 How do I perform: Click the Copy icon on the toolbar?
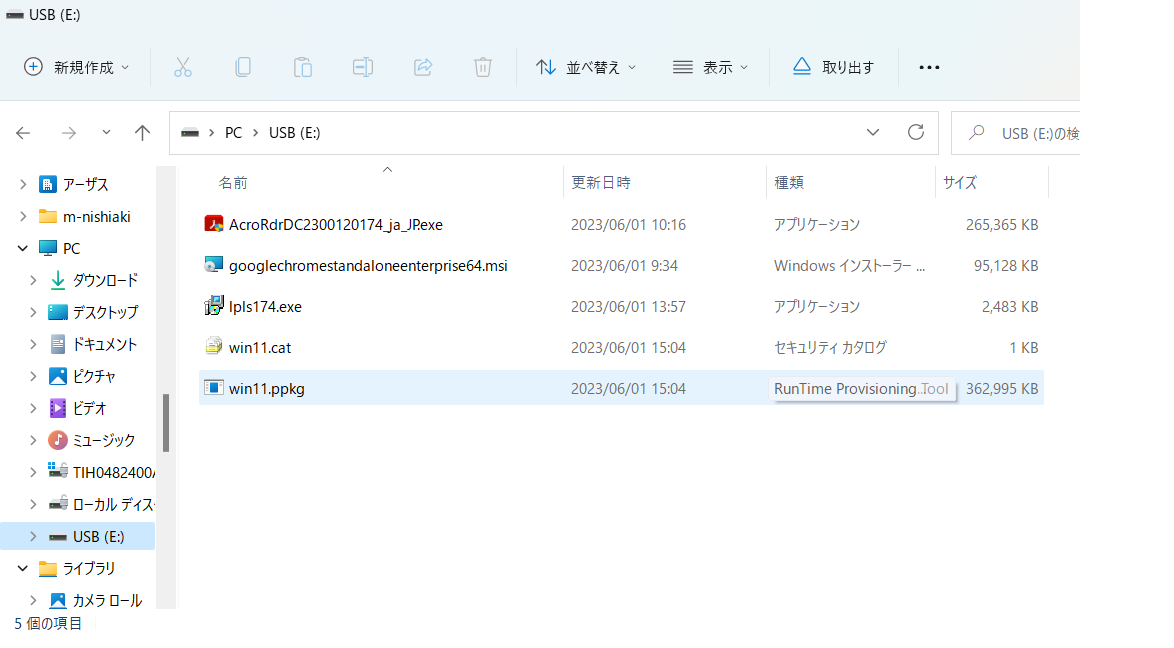point(243,67)
